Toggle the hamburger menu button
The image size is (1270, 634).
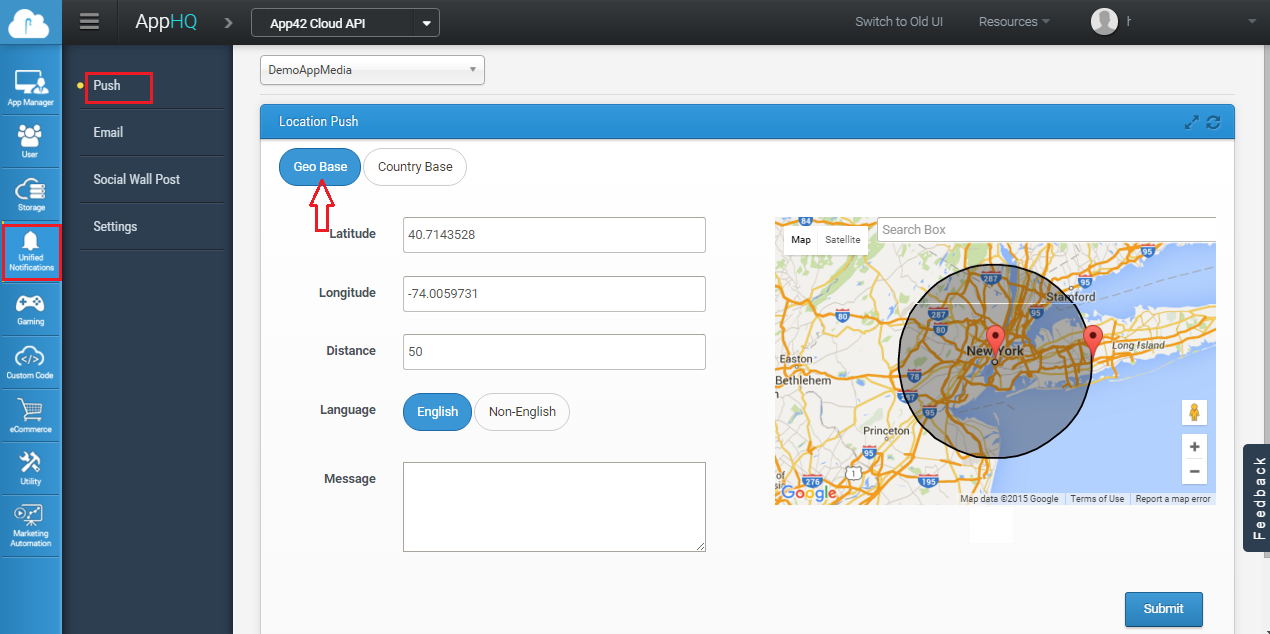tap(90, 22)
